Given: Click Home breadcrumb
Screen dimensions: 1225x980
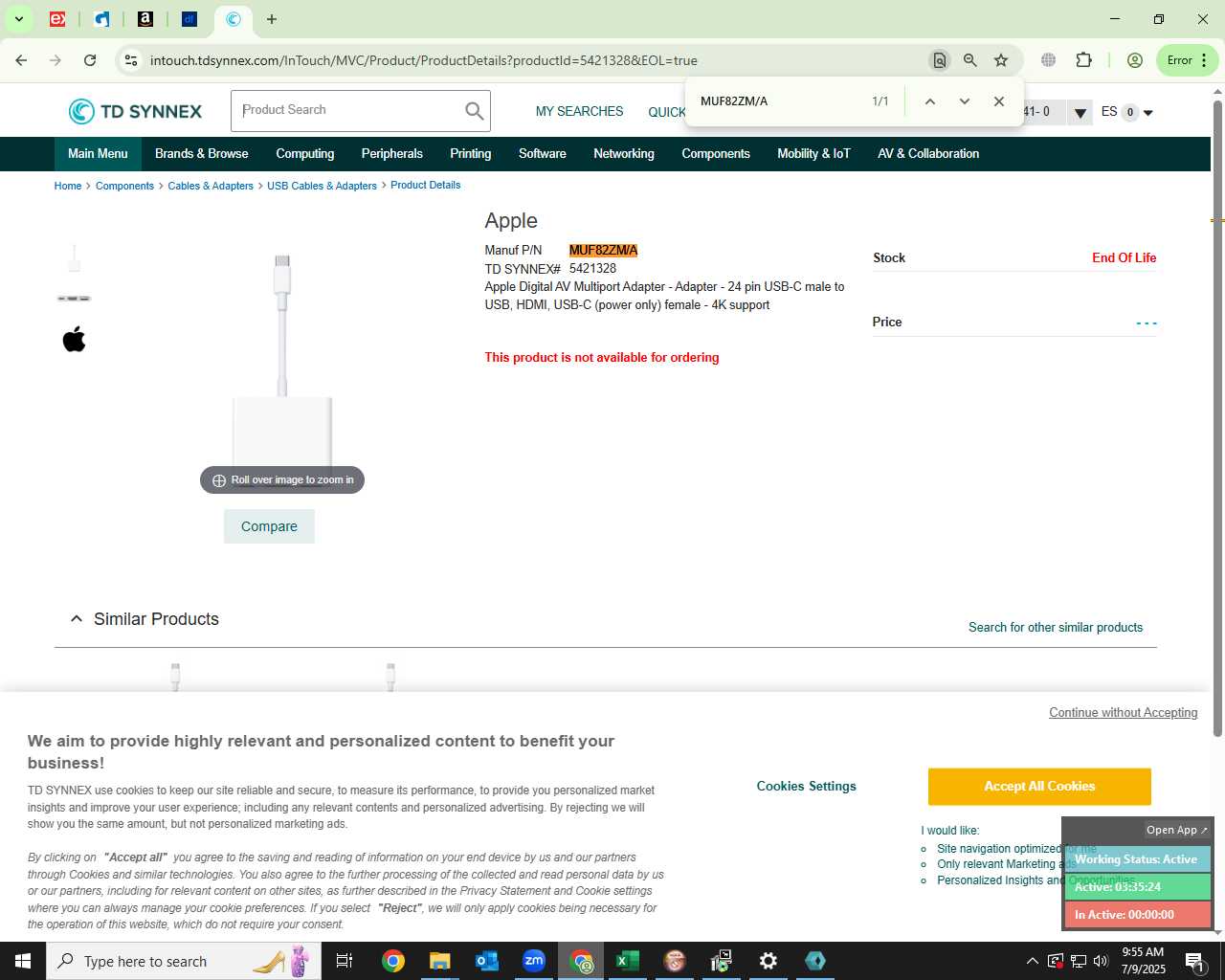Looking at the screenshot, I should point(68,186).
